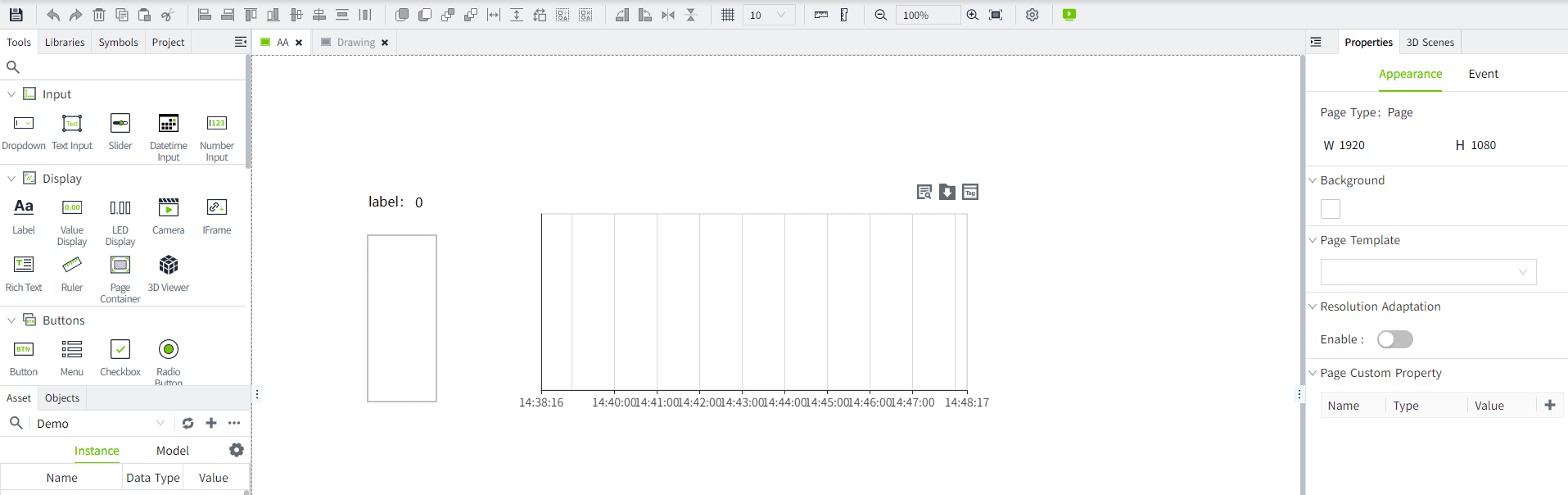The image size is (1568, 495).
Task: Click the Save icon in toolbar
Action: 16,15
